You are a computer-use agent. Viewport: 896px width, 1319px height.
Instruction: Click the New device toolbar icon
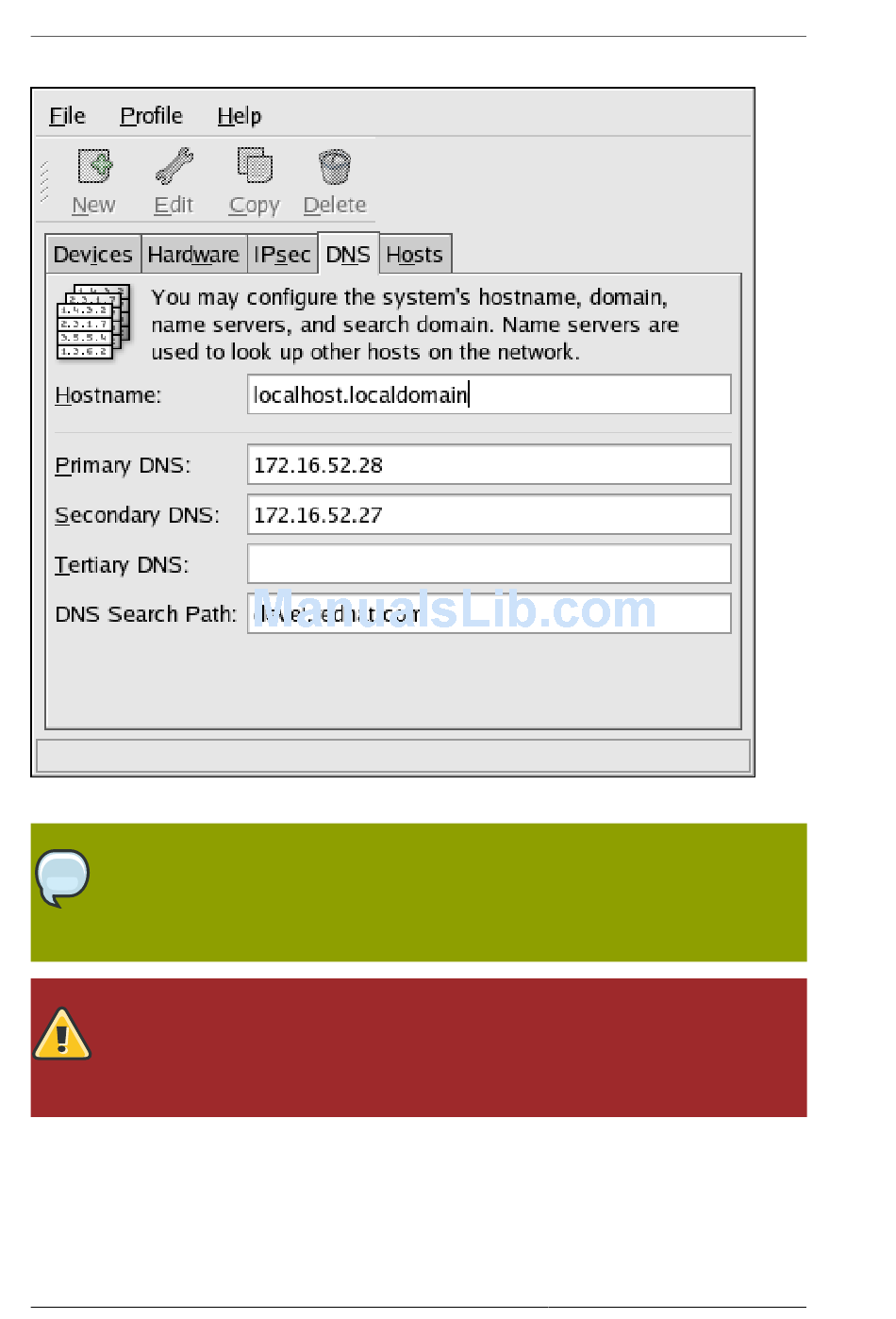pyautogui.click(x=94, y=167)
